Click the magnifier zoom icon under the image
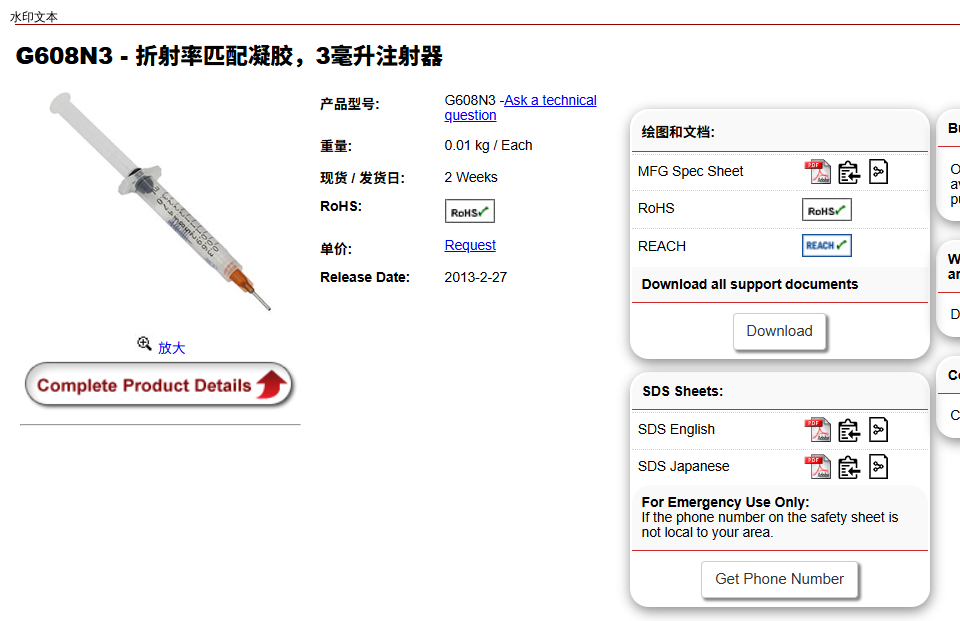The width and height of the screenshot is (960, 621). click(x=144, y=344)
